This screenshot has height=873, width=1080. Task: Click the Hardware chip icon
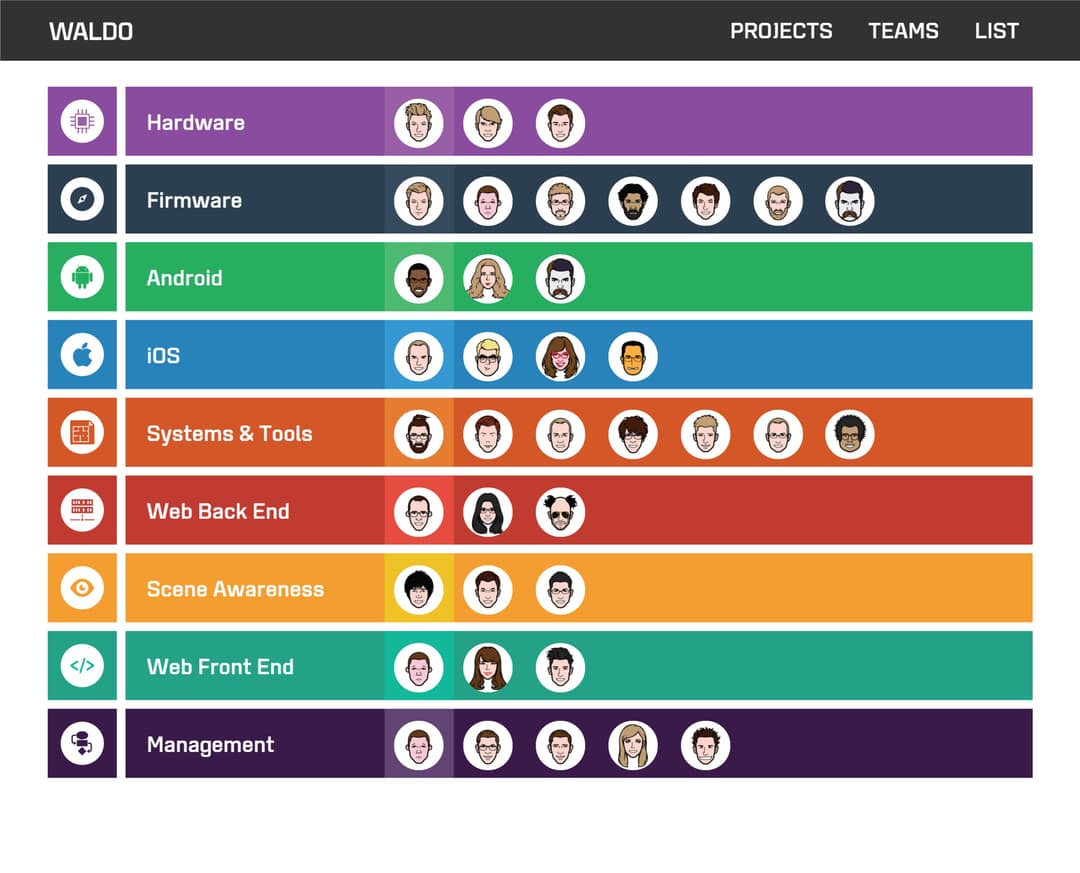coord(82,121)
